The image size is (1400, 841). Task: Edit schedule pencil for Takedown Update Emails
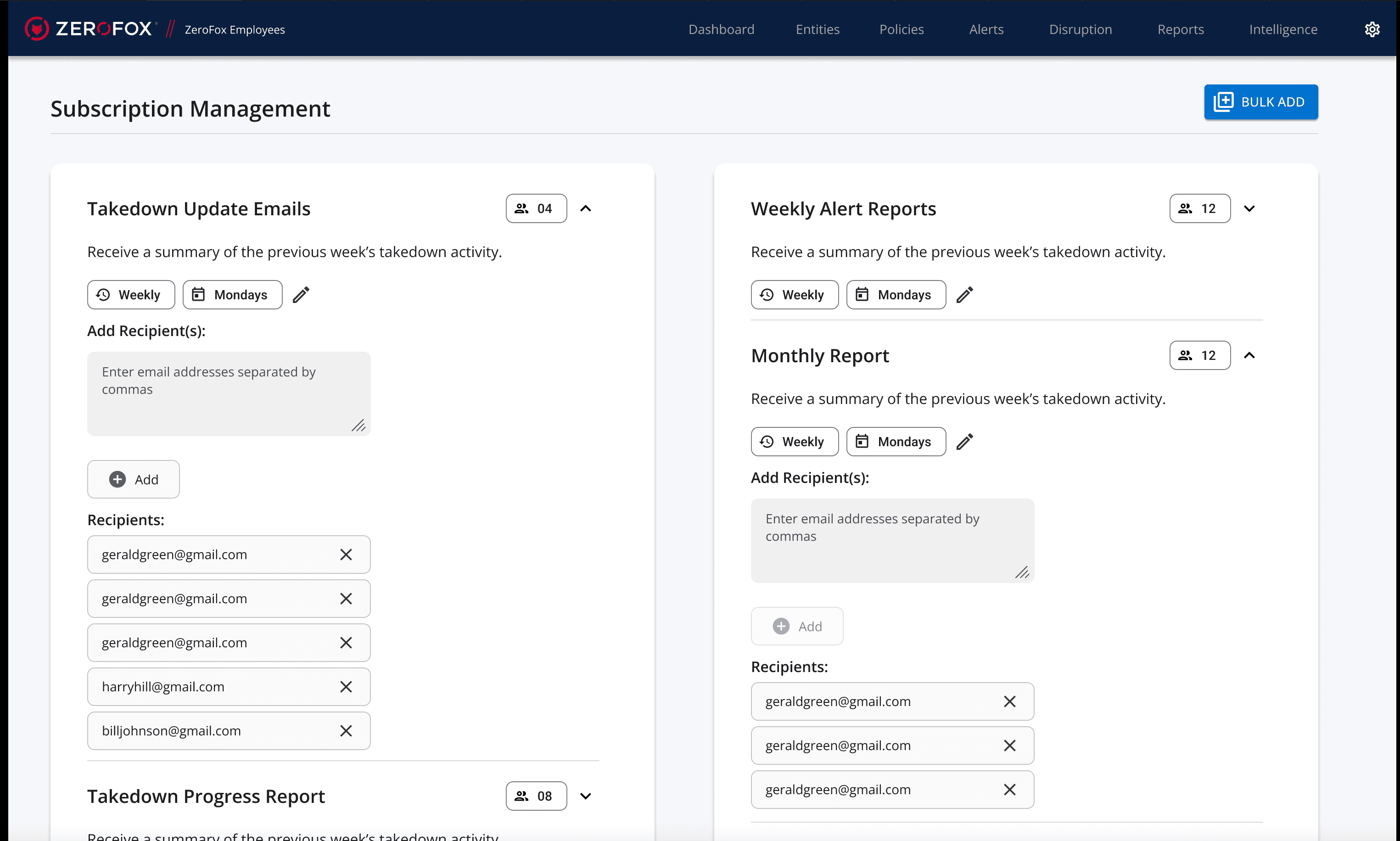point(301,295)
